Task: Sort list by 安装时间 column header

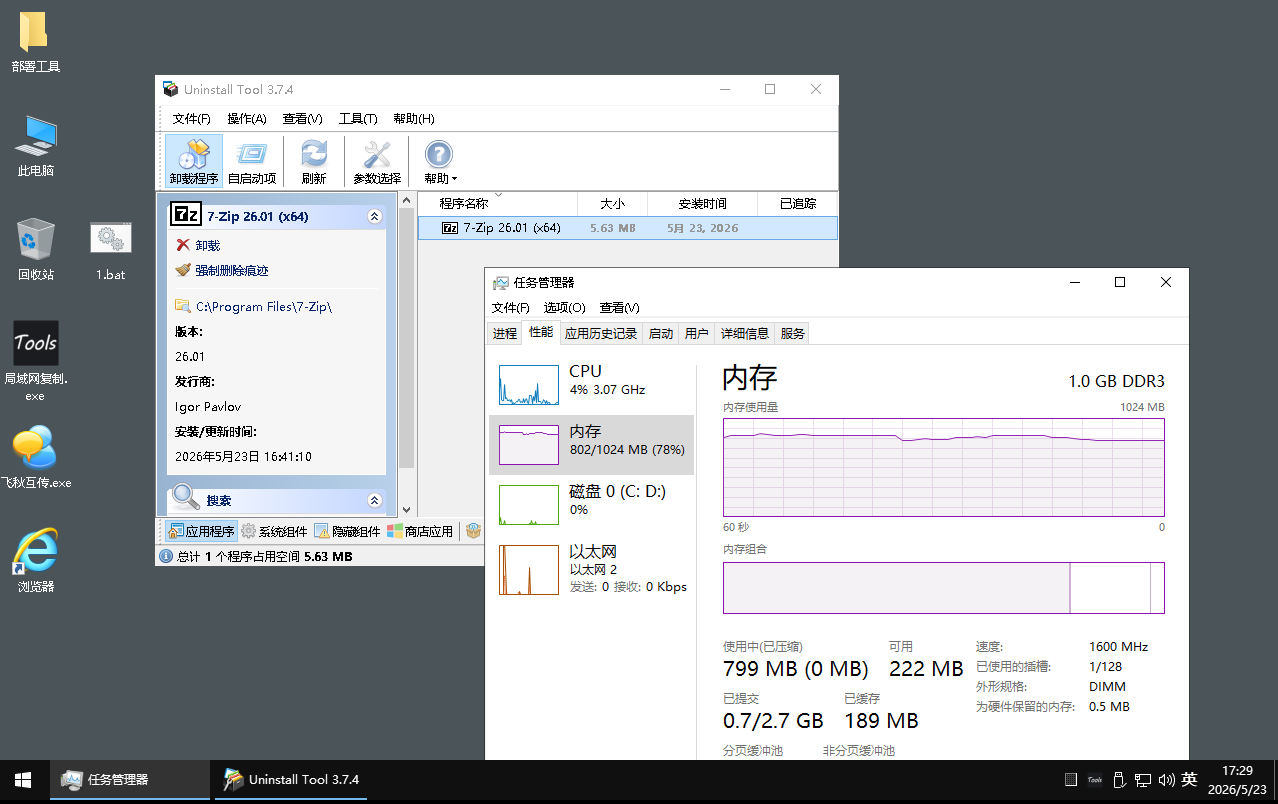Action: coord(702,203)
